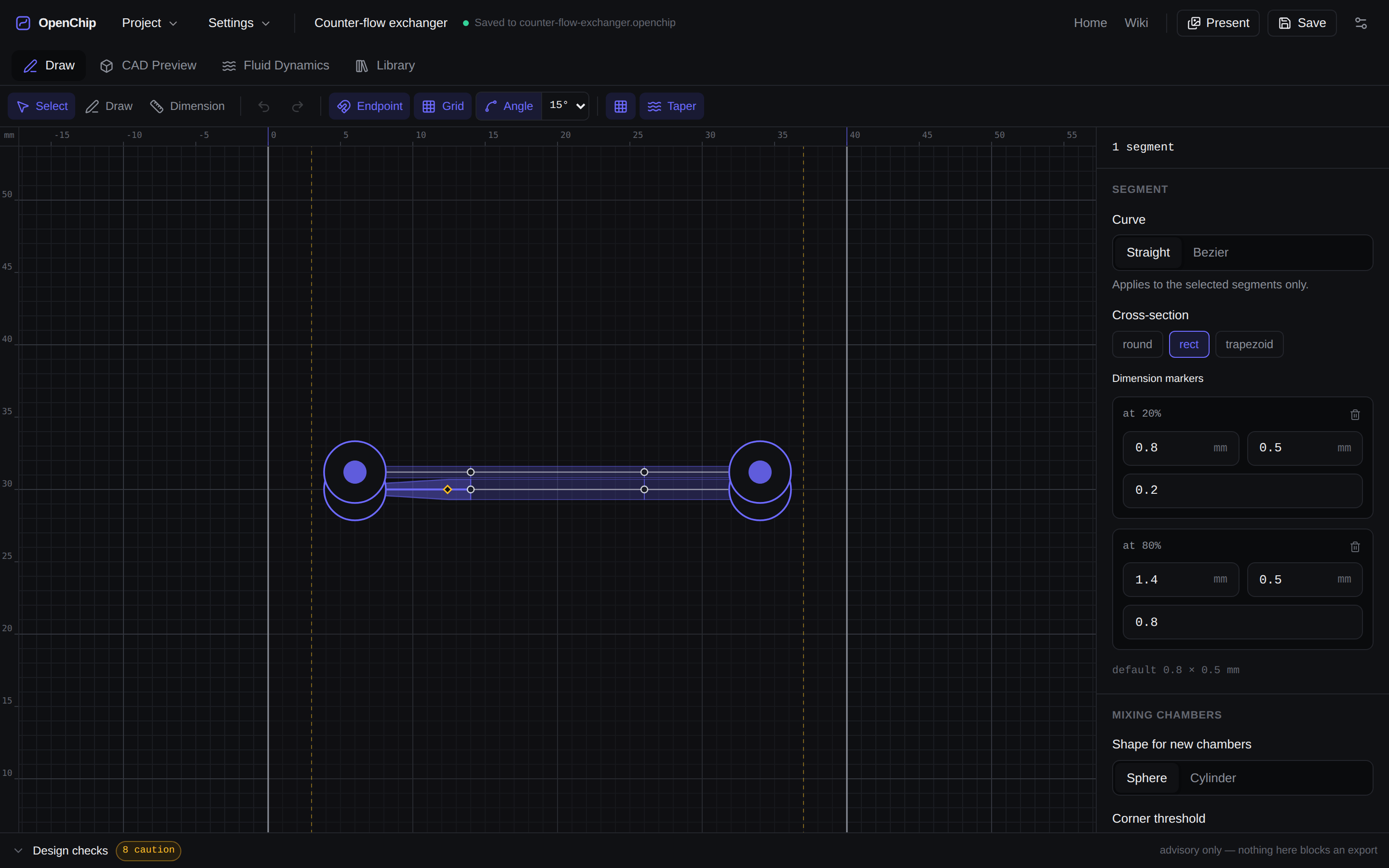Open the Home link
Image resolution: width=1389 pixels, height=868 pixels.
pos(1090,23)
